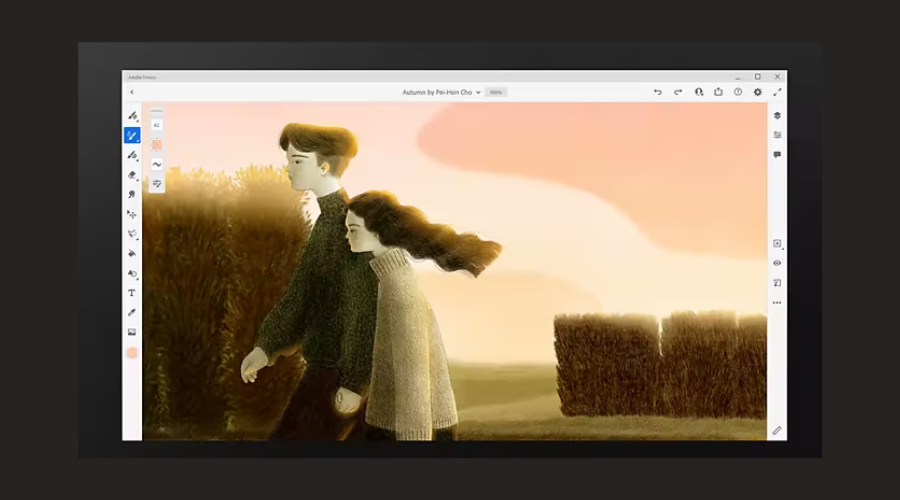This screenshot has width=900, height=500.
Task: Select the highlighted Live Brushes tool
Action: [x=132, y=135]
